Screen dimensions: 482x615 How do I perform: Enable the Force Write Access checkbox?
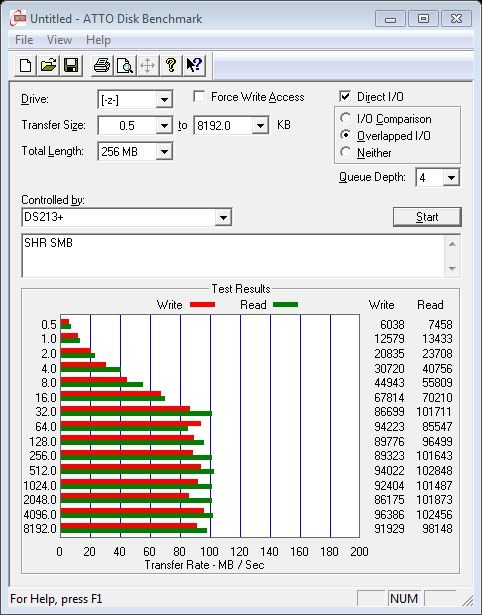[199, 96]
